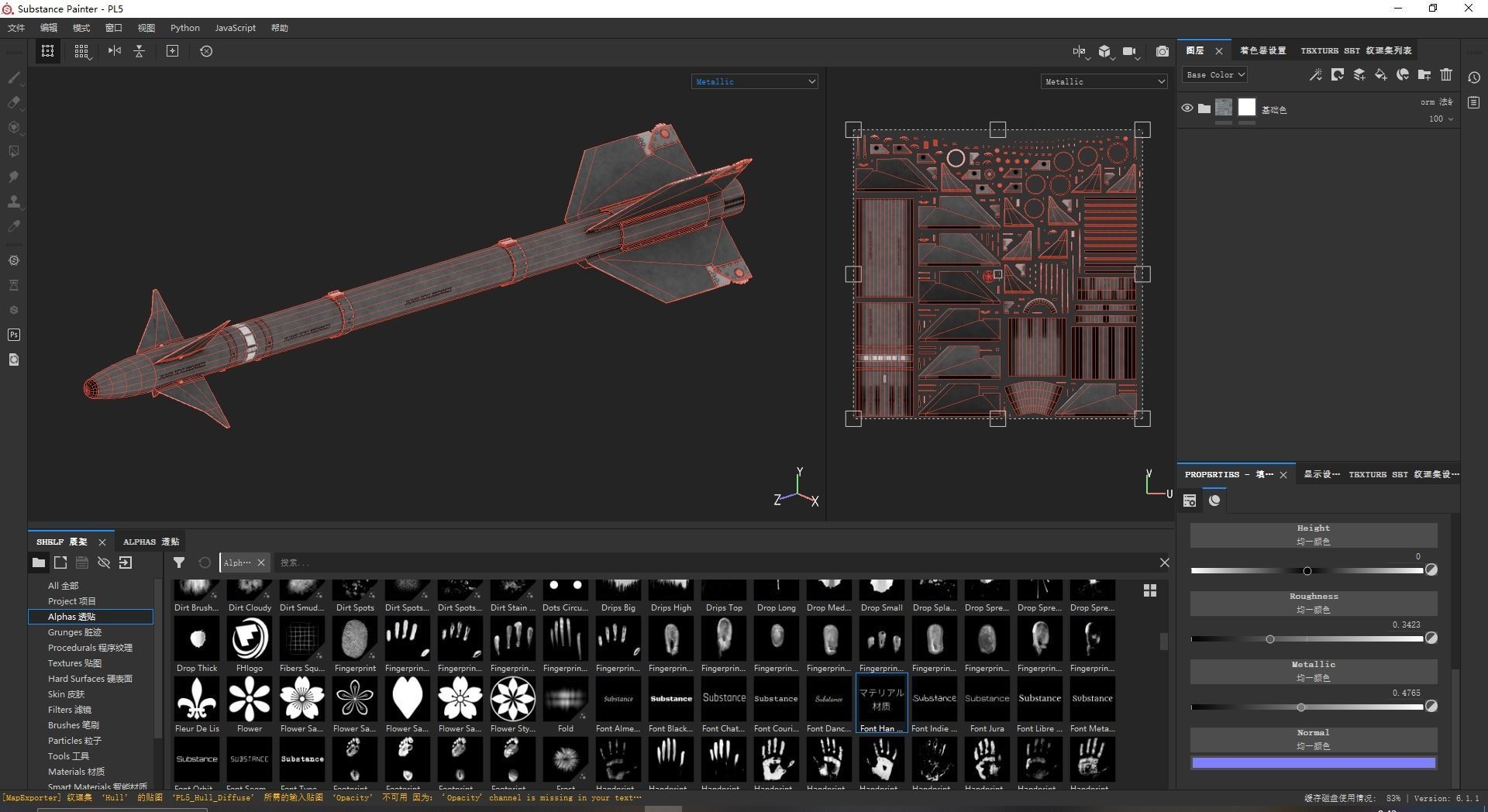Toggle the Roughness grayscale picker icon

point(1431,638)
